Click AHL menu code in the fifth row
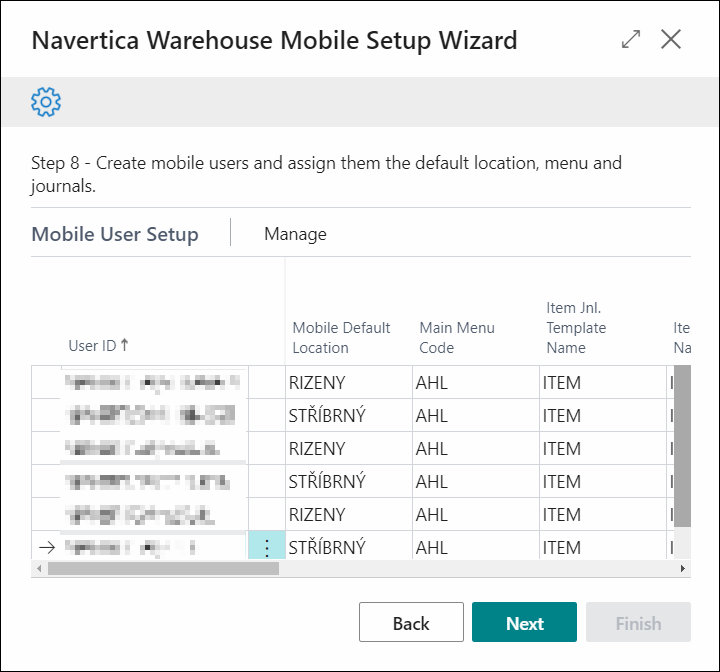720x672 pixels. point(476,514)
